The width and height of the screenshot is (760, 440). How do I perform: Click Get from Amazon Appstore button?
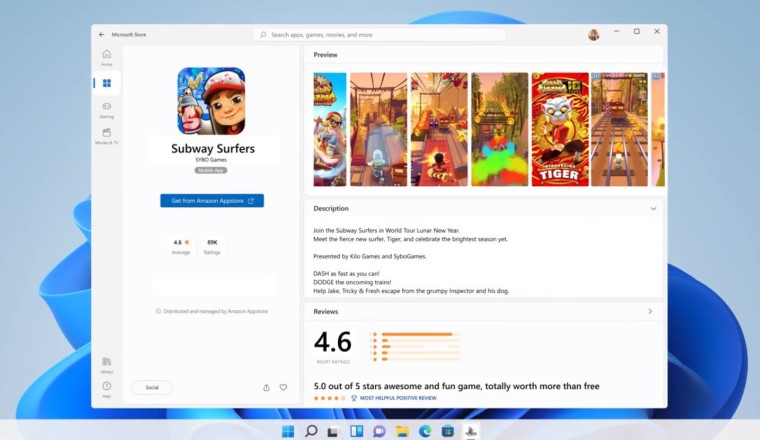(x=212, y=201)
